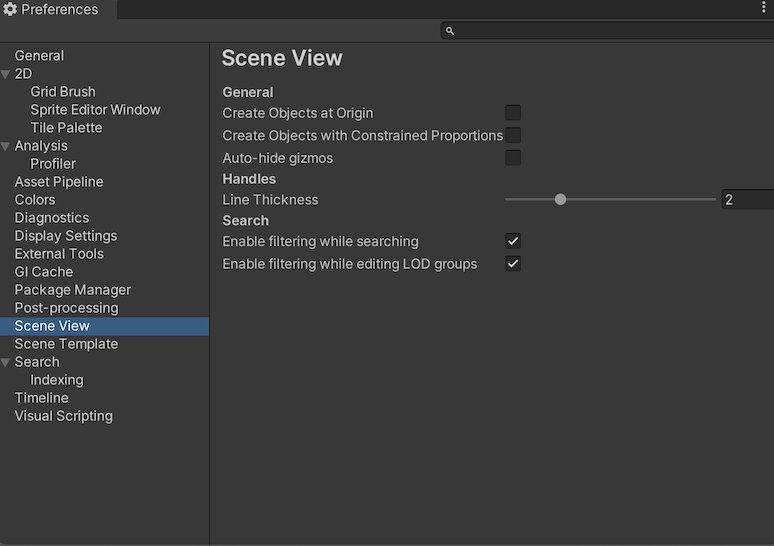The image size is (774, 546).
Task: Open GI Cache preferences
Action: click(43, 272)
